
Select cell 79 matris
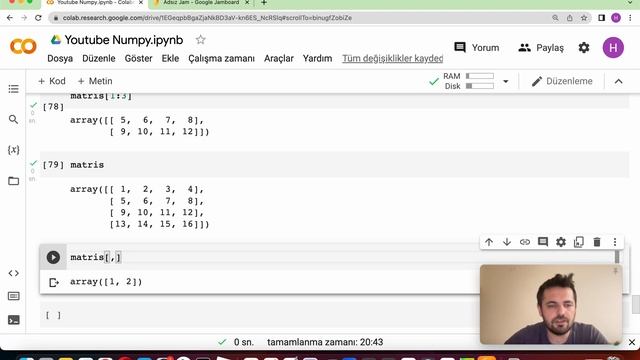click(x=334, y=165)
